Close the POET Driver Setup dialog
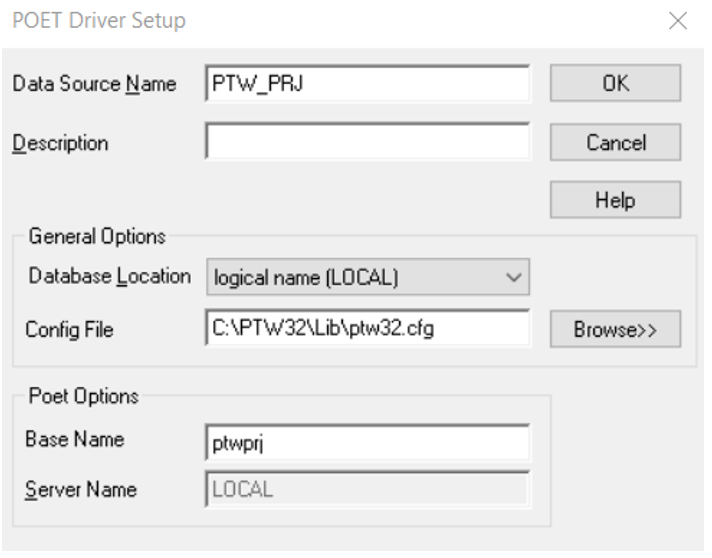Screen dimensions: 712x558 [678, 20]
